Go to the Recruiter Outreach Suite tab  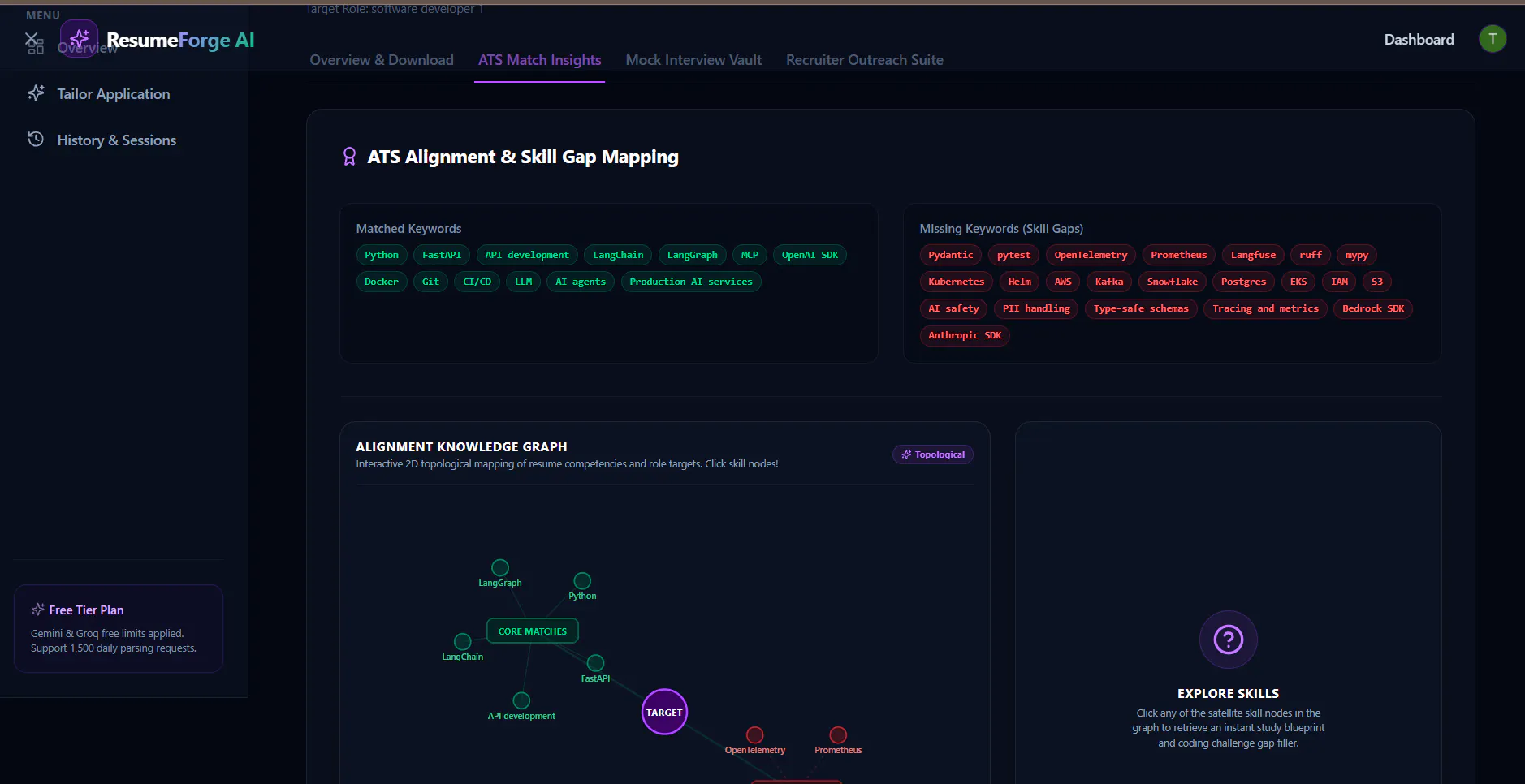pyautogui.click(x=864, y=60)
